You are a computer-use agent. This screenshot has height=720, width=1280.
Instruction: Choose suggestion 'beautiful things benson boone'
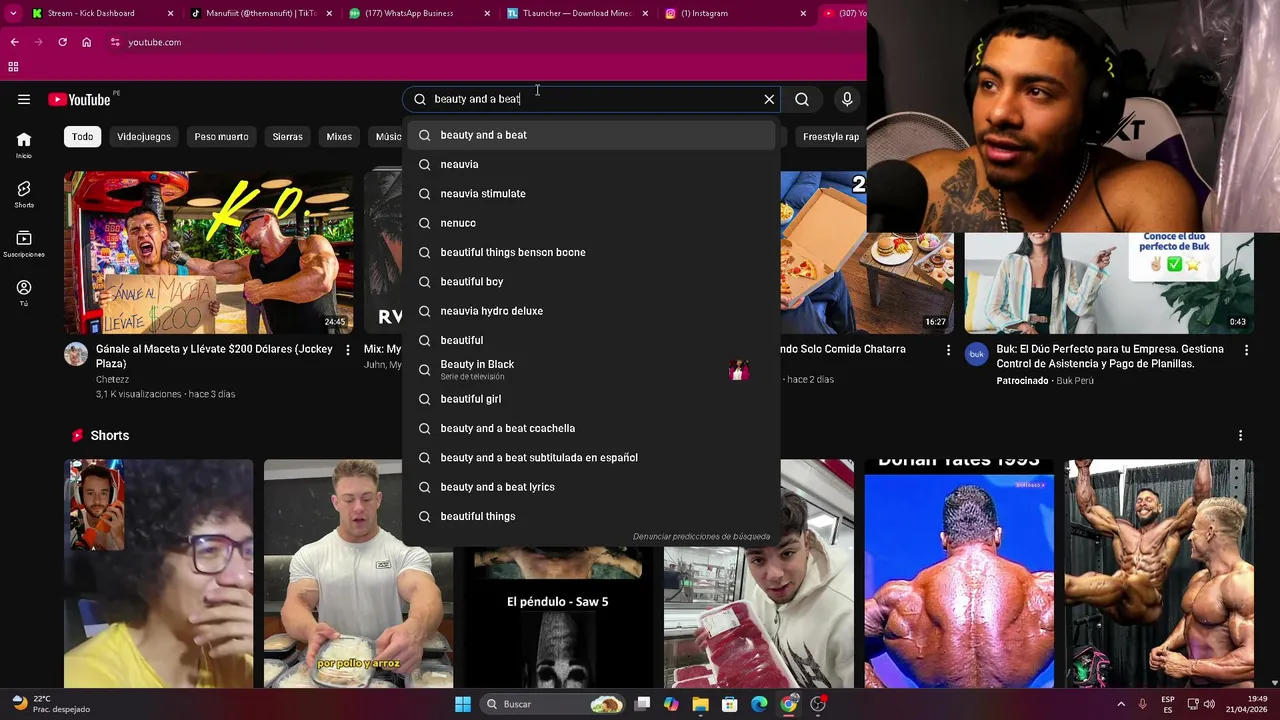(x=591, y=252)
